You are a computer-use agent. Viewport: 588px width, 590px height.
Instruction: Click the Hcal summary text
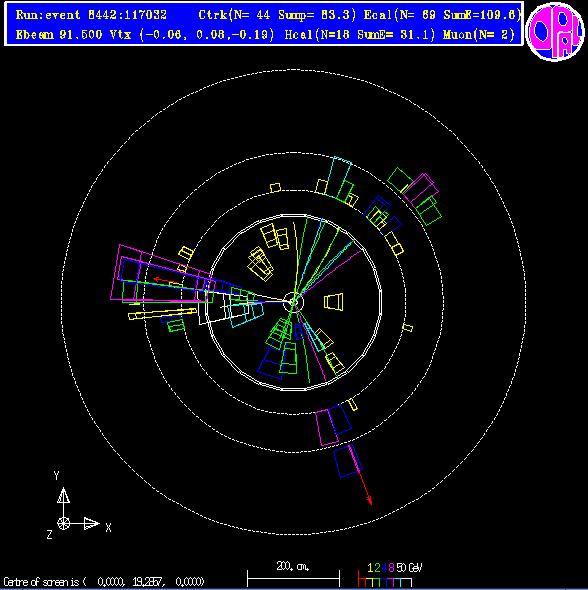(x=360, y=35)
